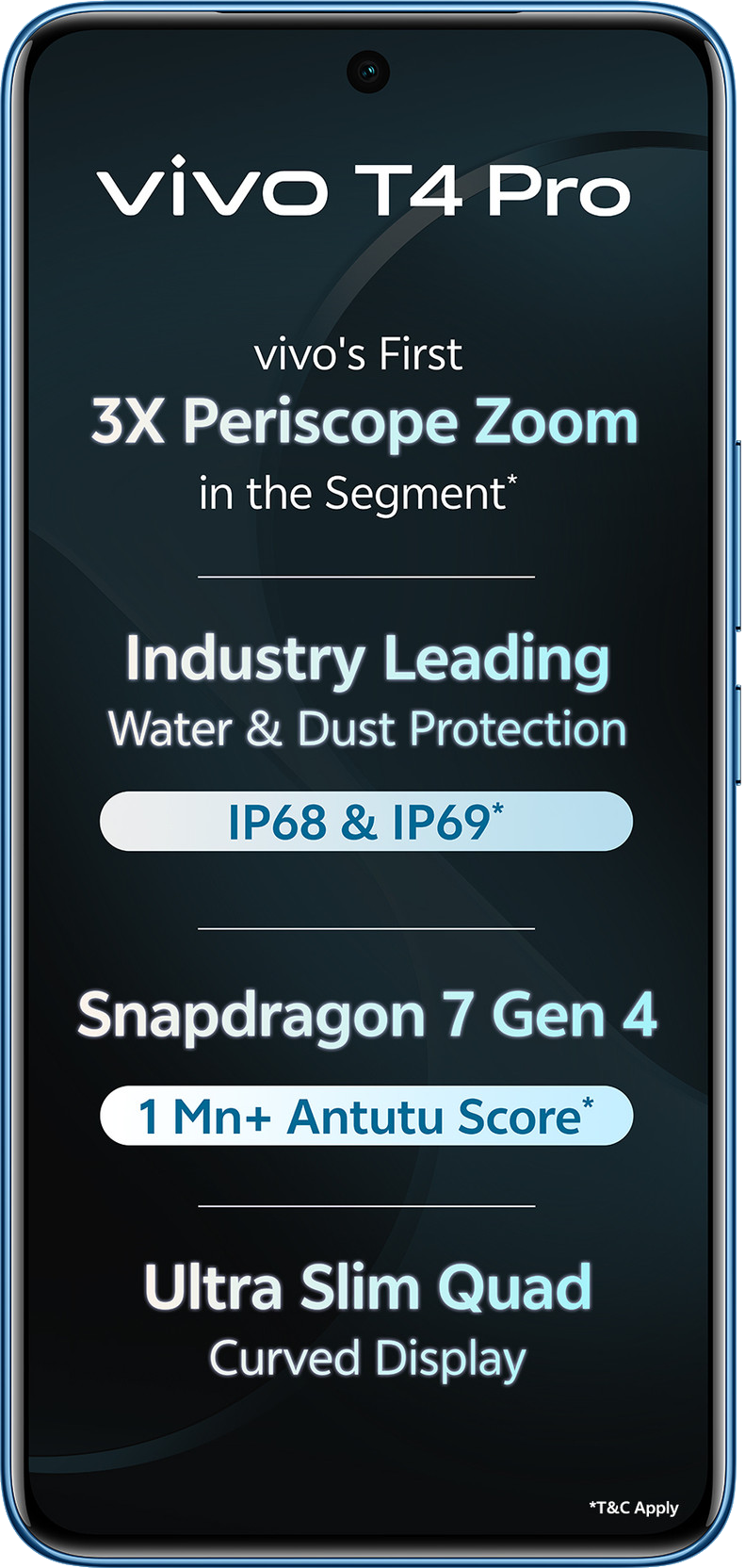Click the 1 Mn+ Antutu Score badge
The image size is (745, 1568).
[366, 1116]
